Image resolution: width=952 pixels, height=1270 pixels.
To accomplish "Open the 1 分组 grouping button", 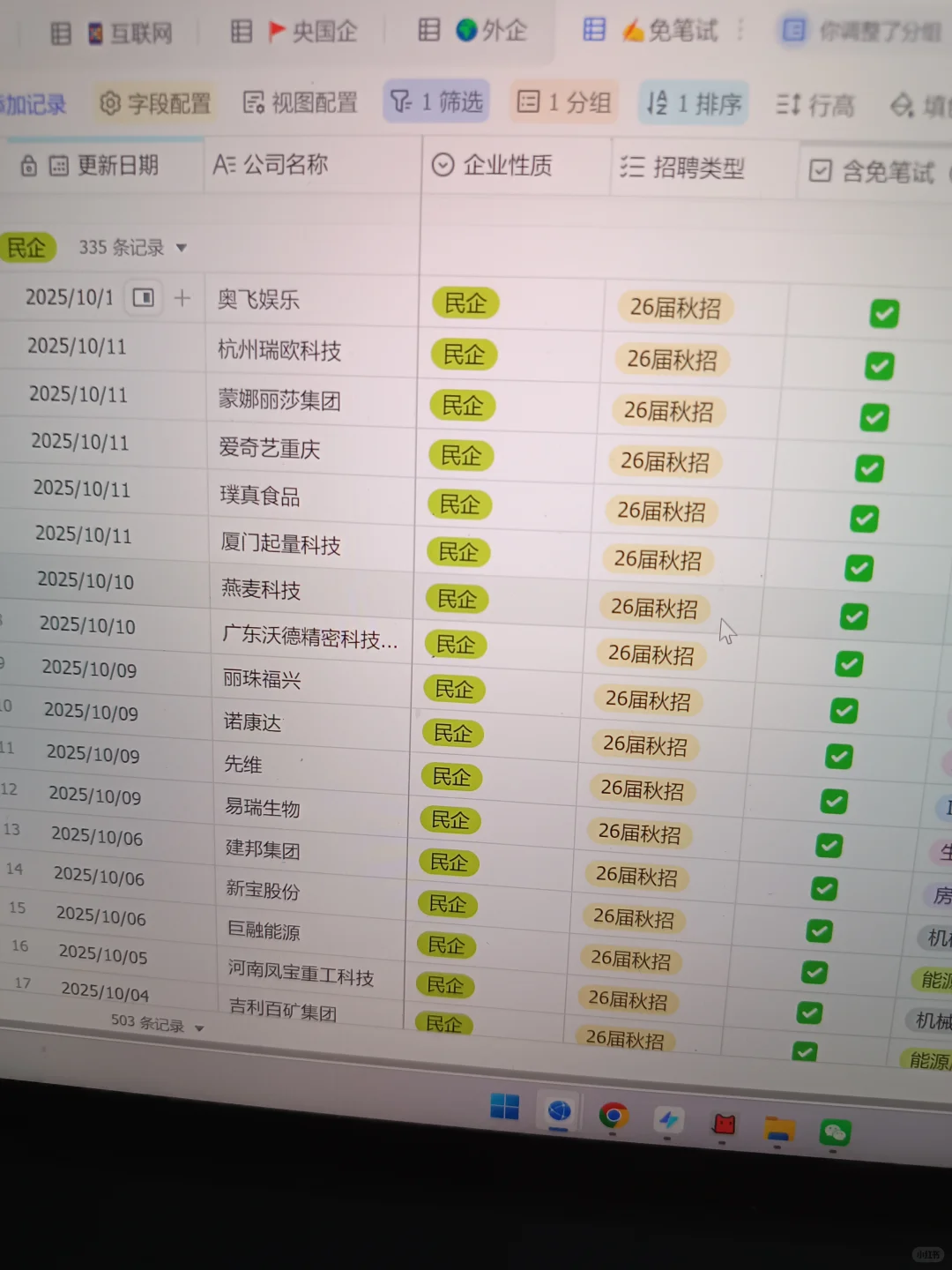I will [564, 101].
